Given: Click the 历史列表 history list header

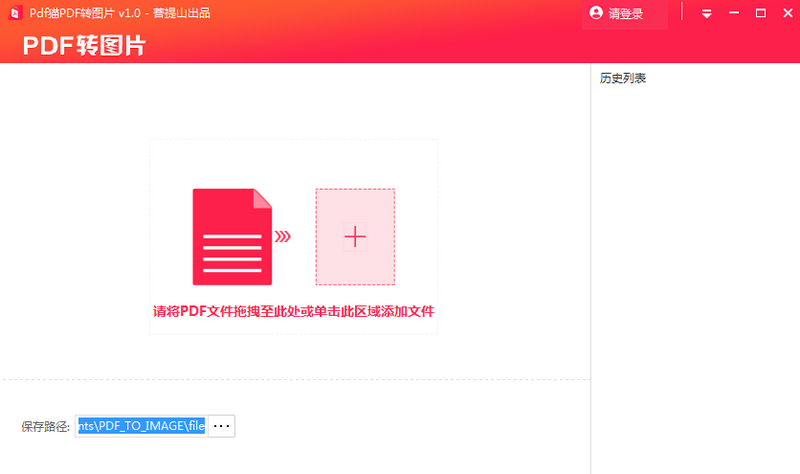Looking at the screenshot, I should coord(623,78).
